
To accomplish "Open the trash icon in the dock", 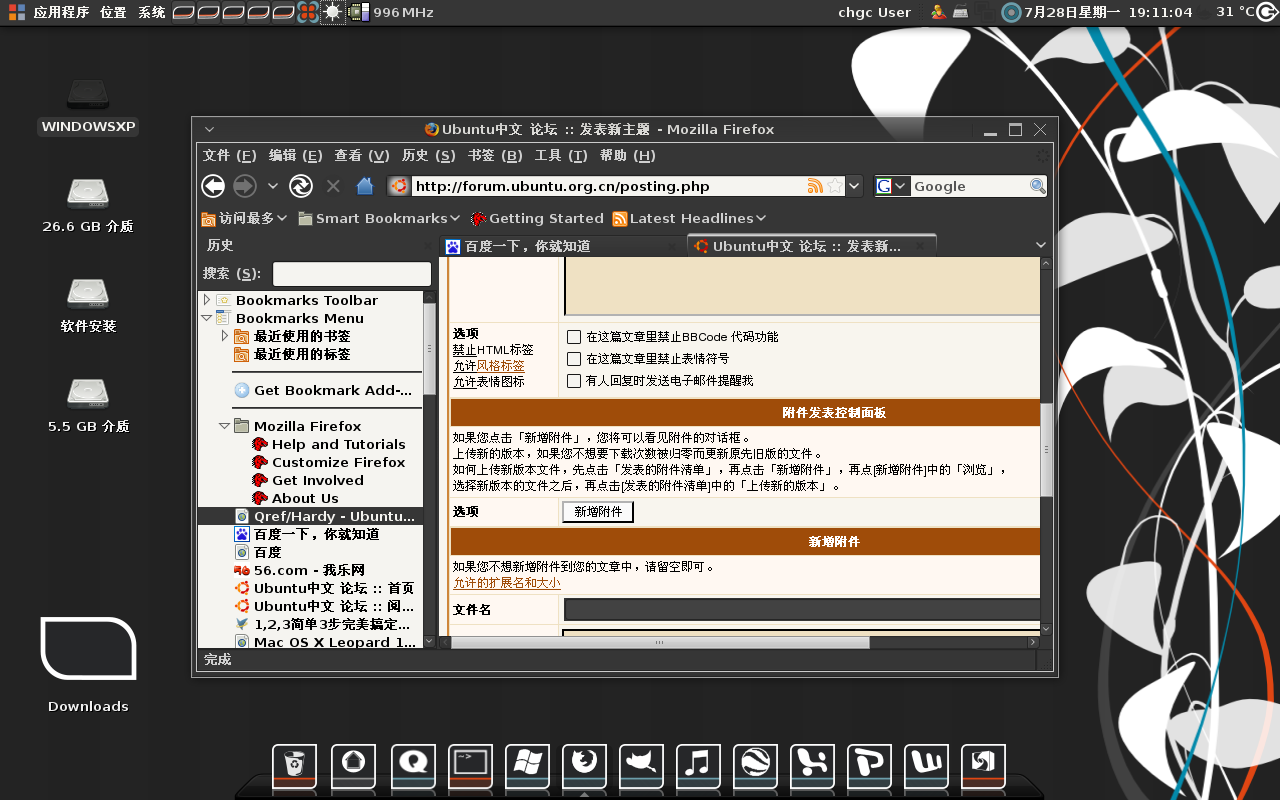I will 294,765.
